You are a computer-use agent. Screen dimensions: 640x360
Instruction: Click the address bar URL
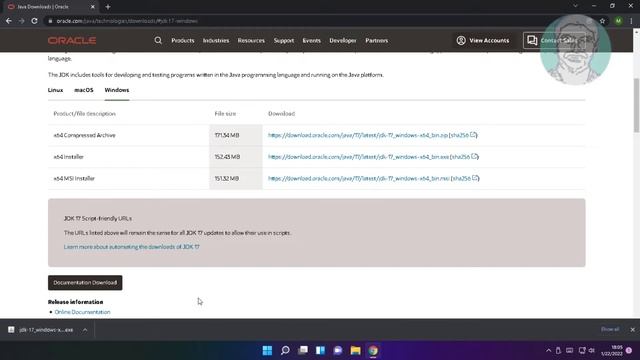127,21
